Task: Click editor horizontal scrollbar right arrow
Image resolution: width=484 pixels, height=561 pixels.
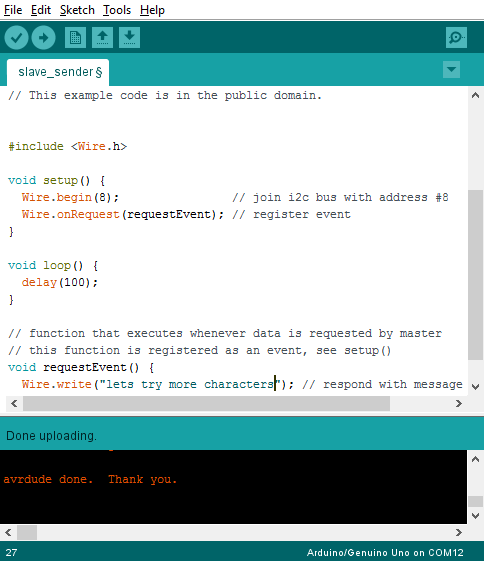Action: pyautogui.click(x=459, y=404)
